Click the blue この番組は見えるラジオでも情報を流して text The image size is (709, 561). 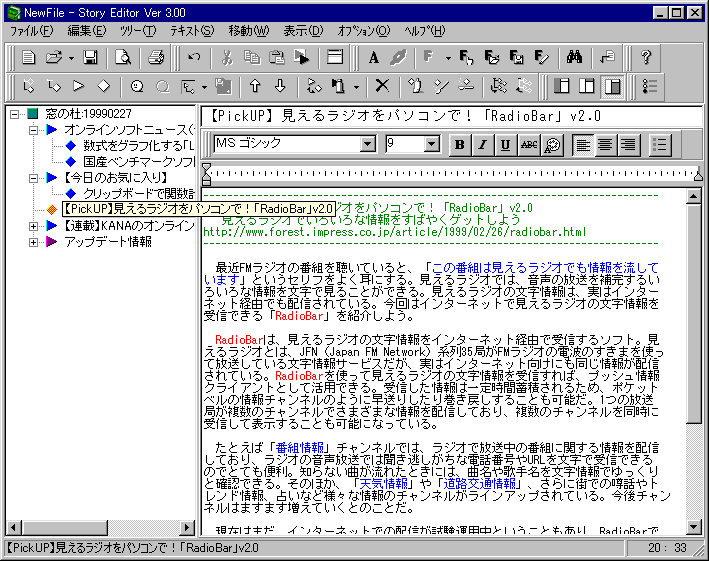click(x=545, y=268)
